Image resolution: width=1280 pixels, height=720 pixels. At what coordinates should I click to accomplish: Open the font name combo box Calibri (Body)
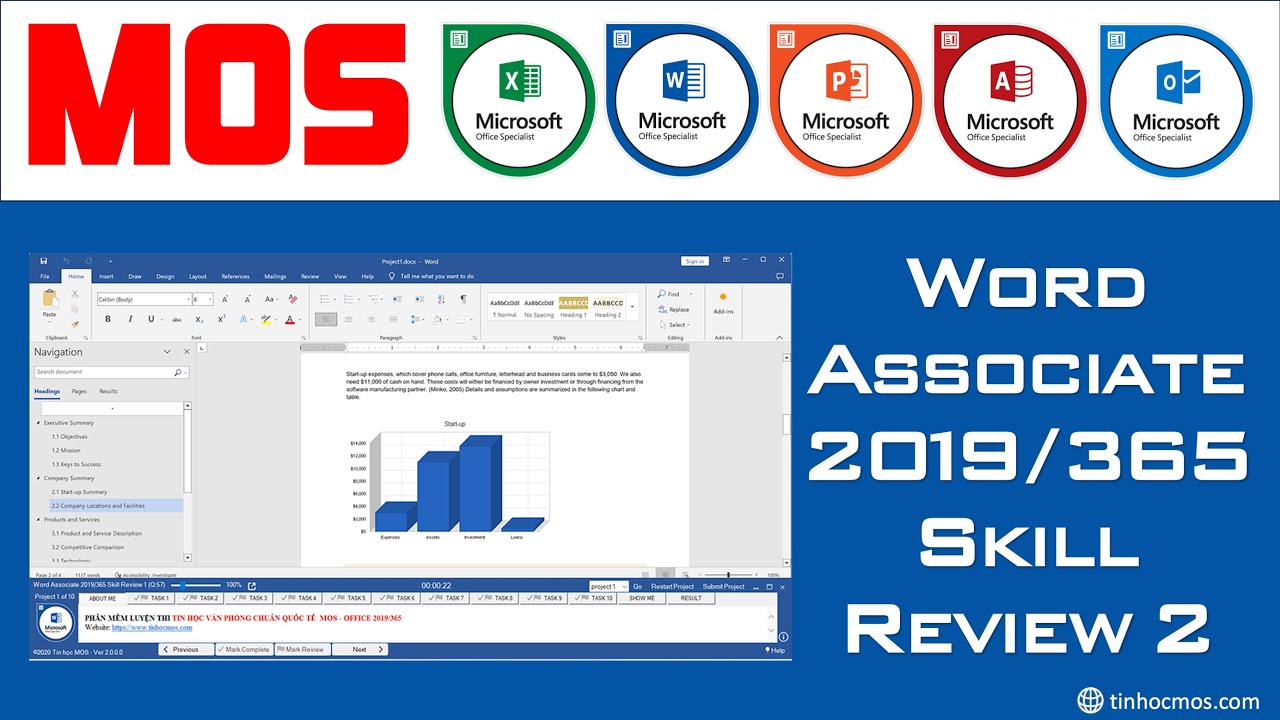pyautogui.click(x=143, y=299)
